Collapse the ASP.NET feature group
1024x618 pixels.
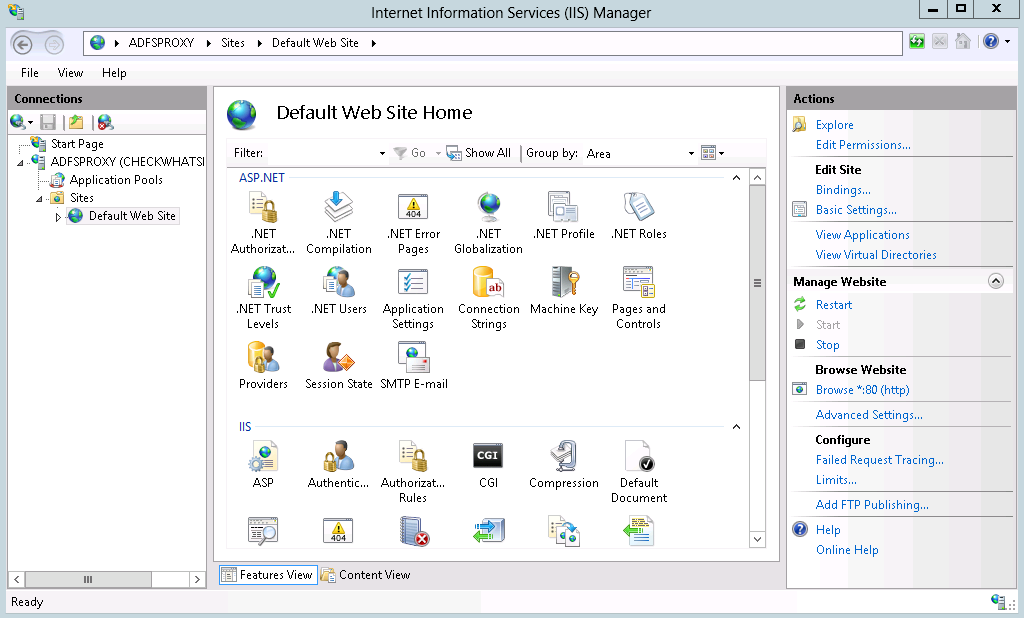(736, 178)
